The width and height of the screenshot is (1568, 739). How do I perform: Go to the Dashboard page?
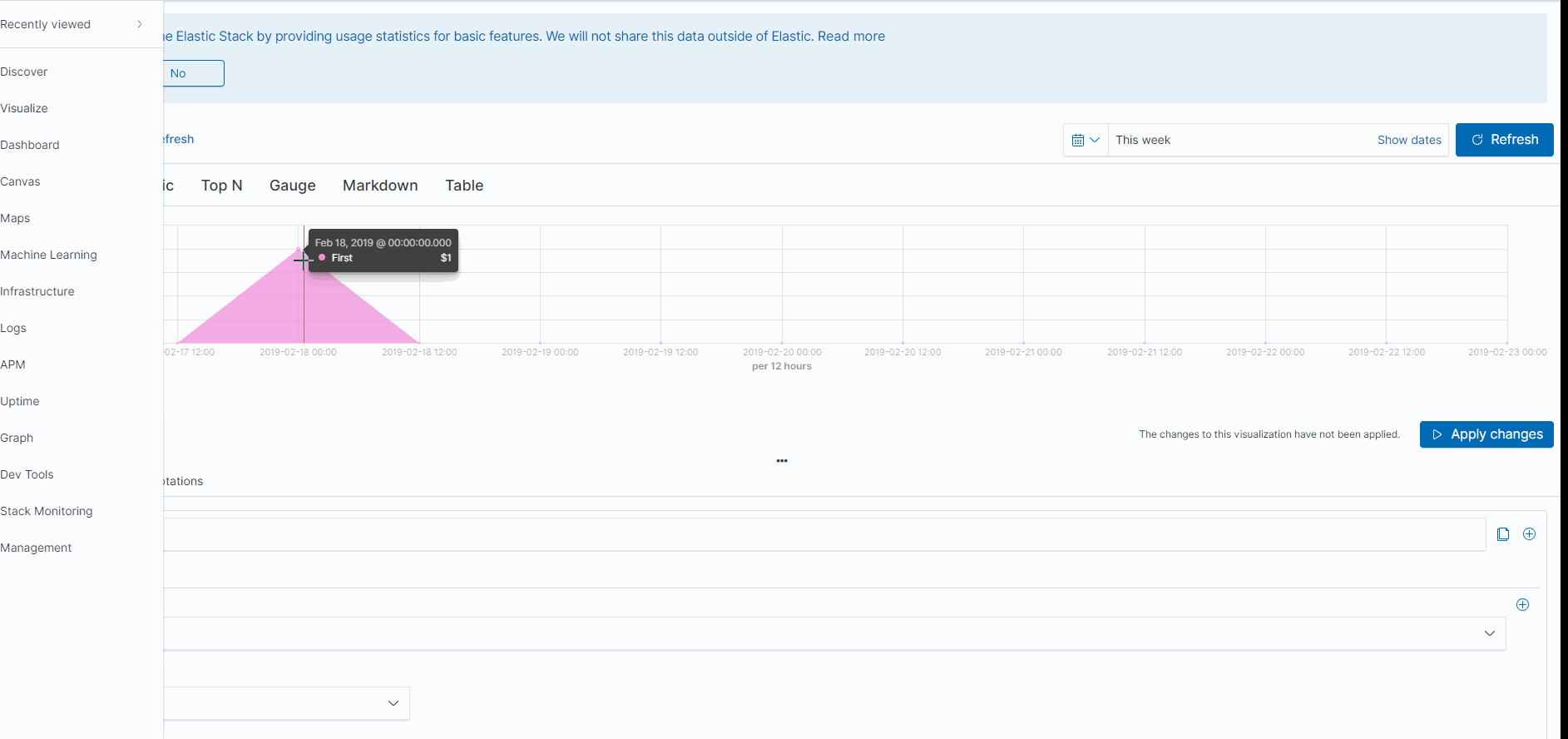[x=30, y=145]
